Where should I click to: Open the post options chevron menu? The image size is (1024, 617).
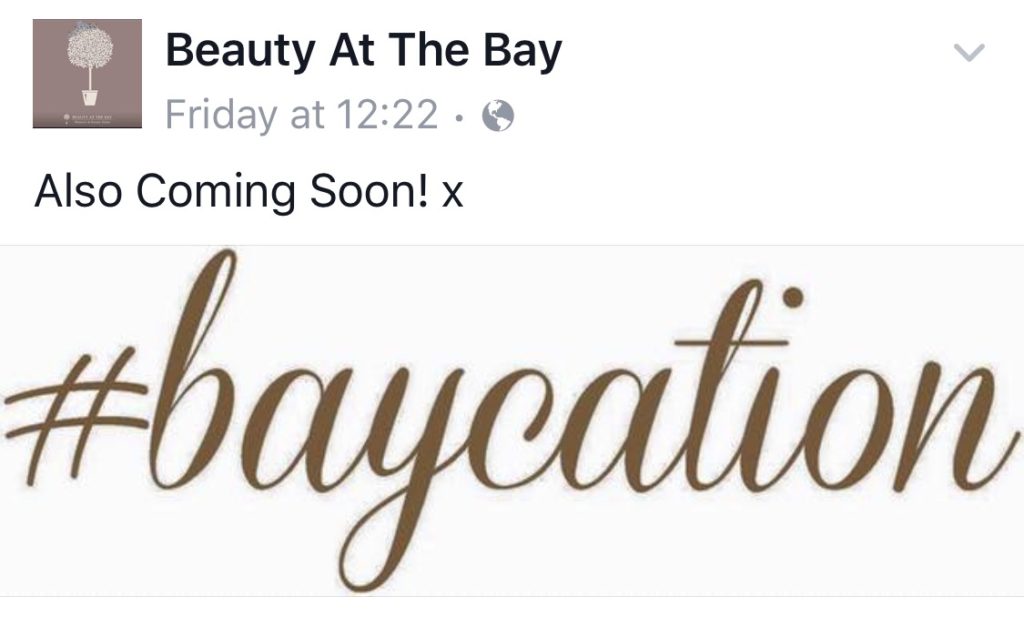pyautogui.click(x=968, y=52)
